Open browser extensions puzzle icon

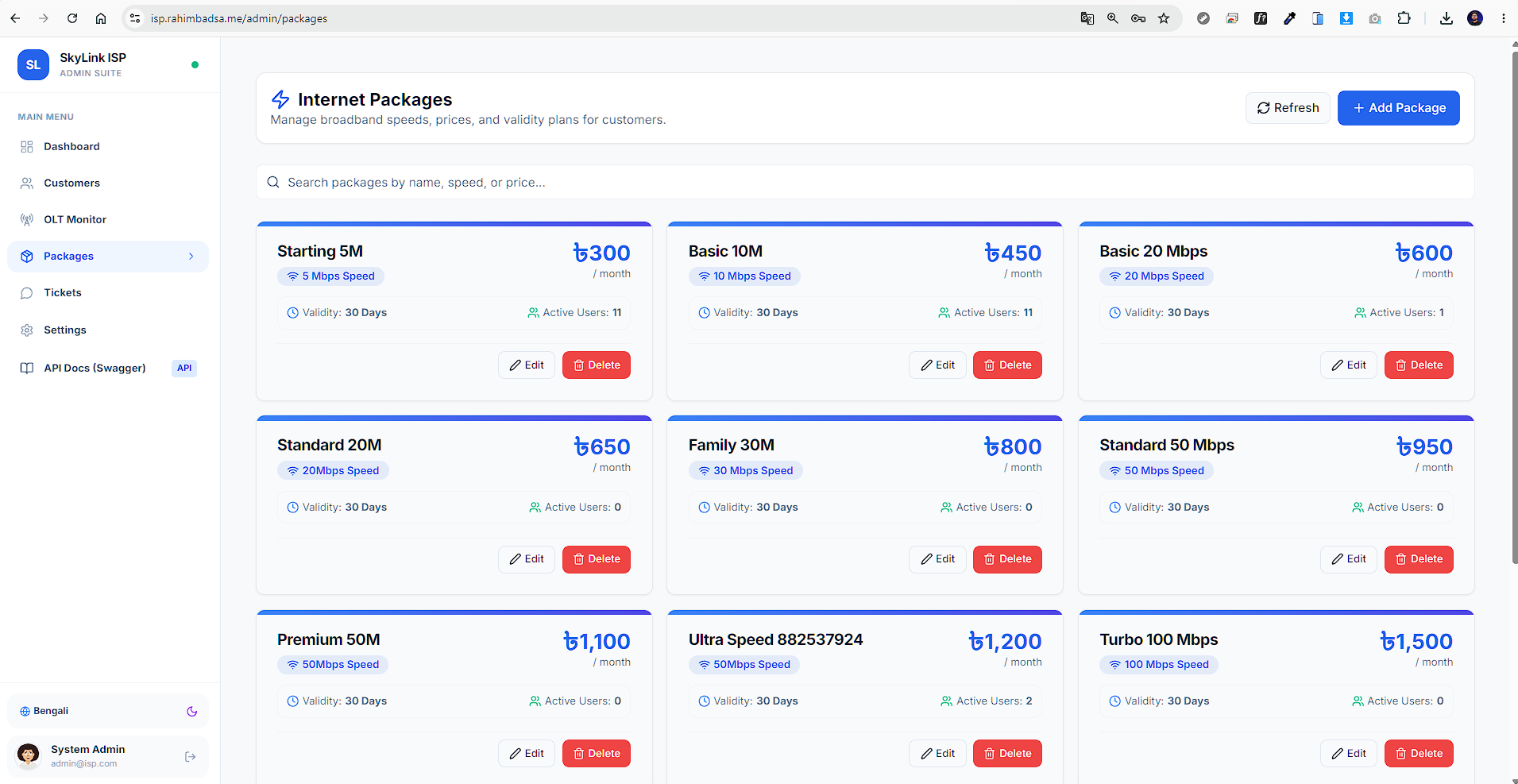point(1404,18)
